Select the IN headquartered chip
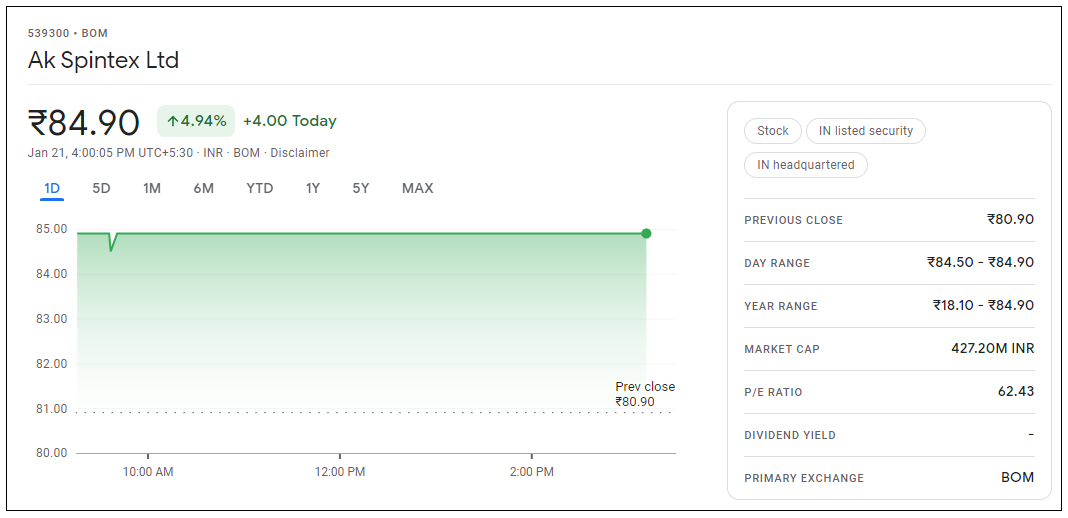This screenshot has height=518, width=1068. [x=806, y=165]
